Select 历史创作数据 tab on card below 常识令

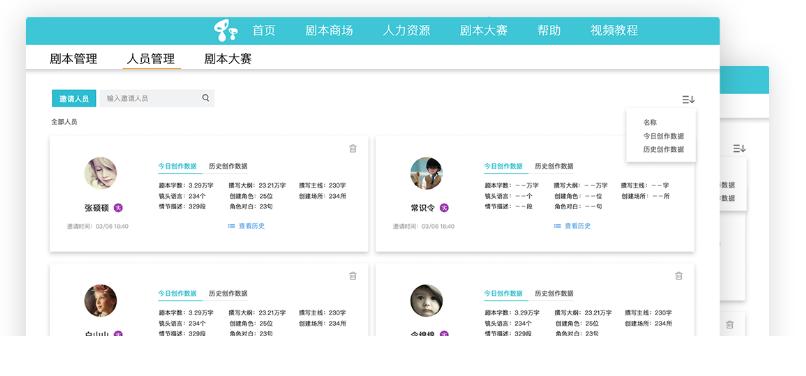[x=554, y=293]
